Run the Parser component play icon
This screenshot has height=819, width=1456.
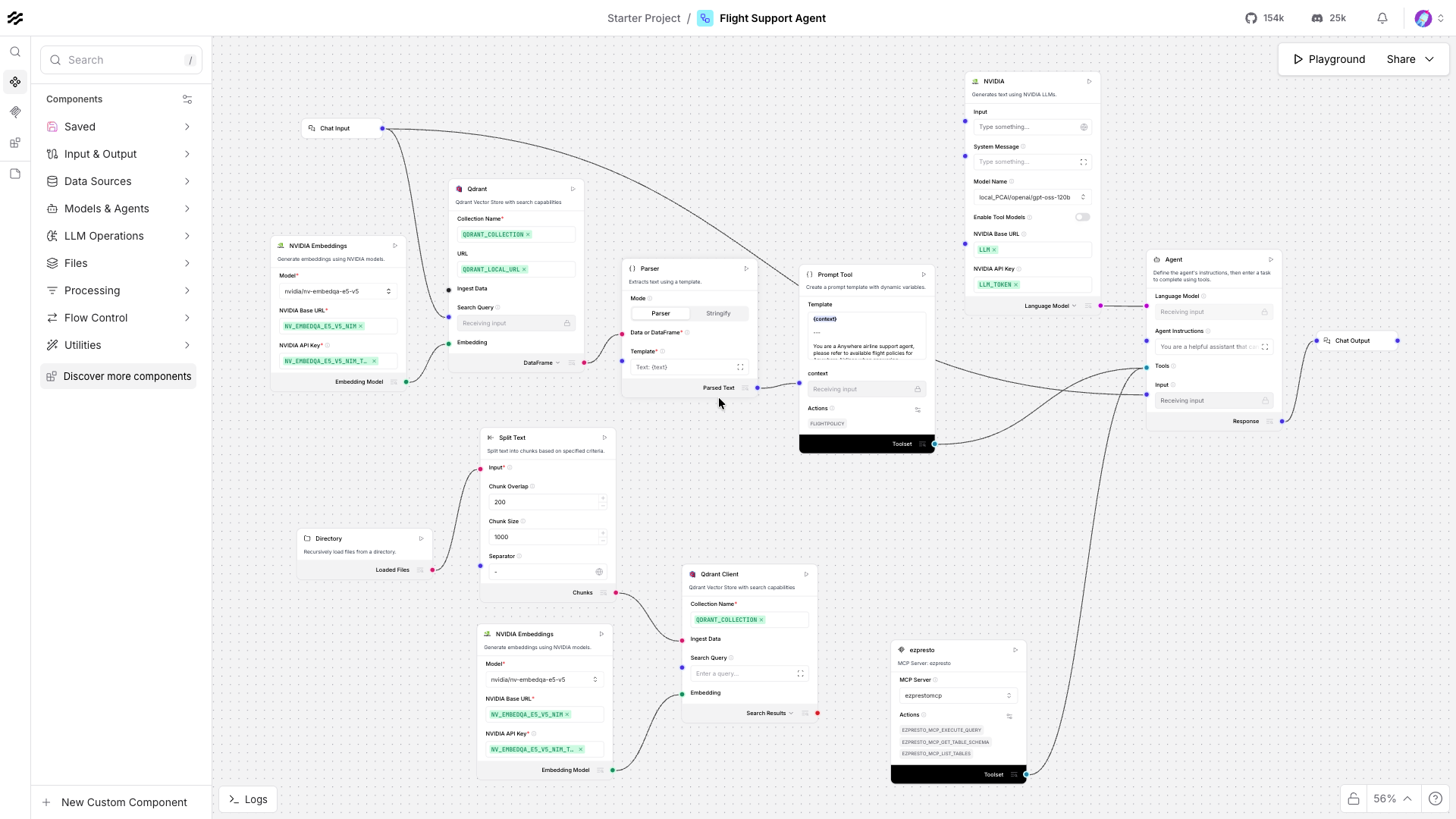tap(746, 268)
